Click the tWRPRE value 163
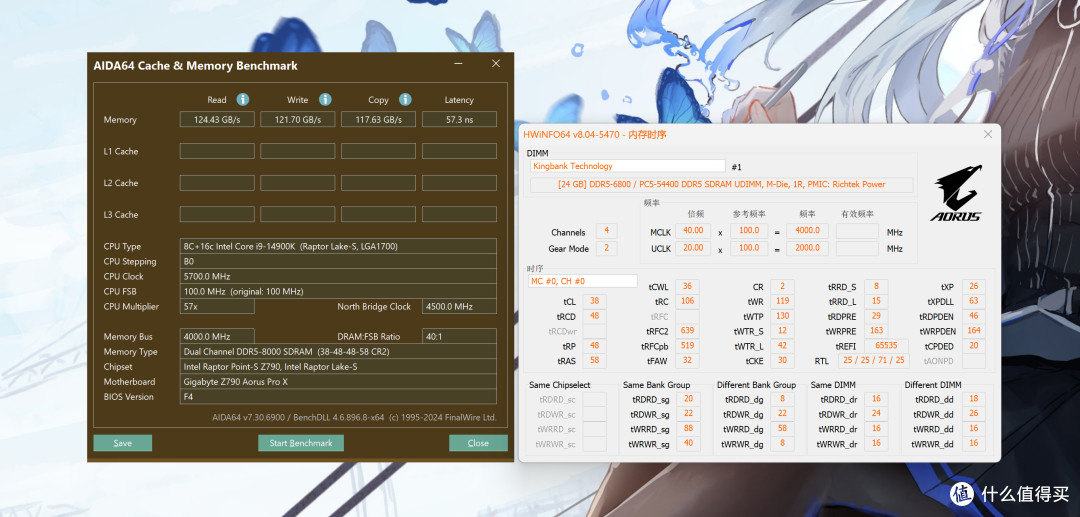The width and height of the screenshot is (1080, 517). coord(876,330)
